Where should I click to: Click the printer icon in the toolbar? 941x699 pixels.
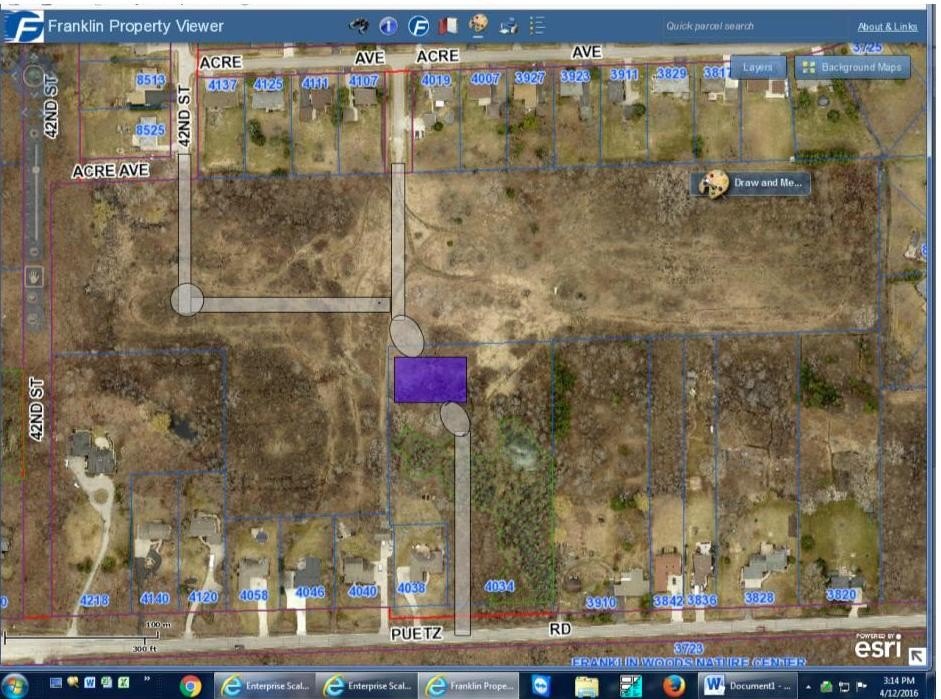(508, 26)
